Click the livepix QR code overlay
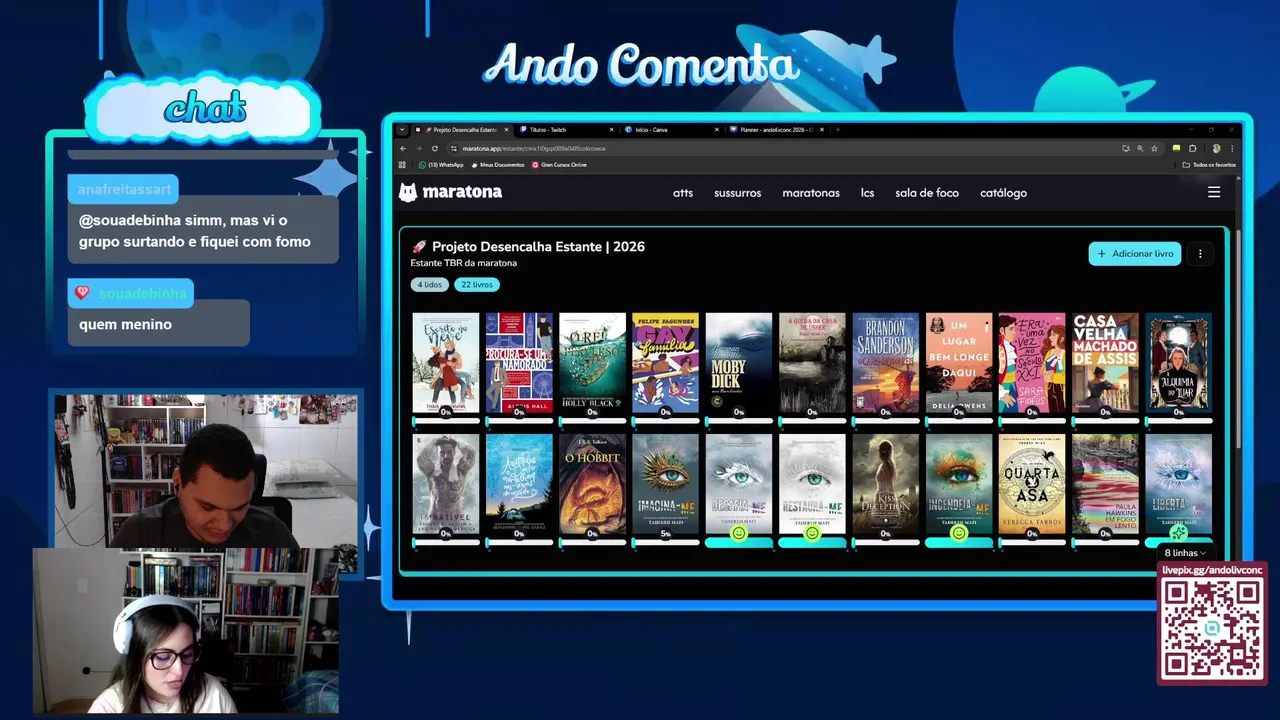The width and height of the screenshot is (1280, 720). click(x=1212, y=629)
